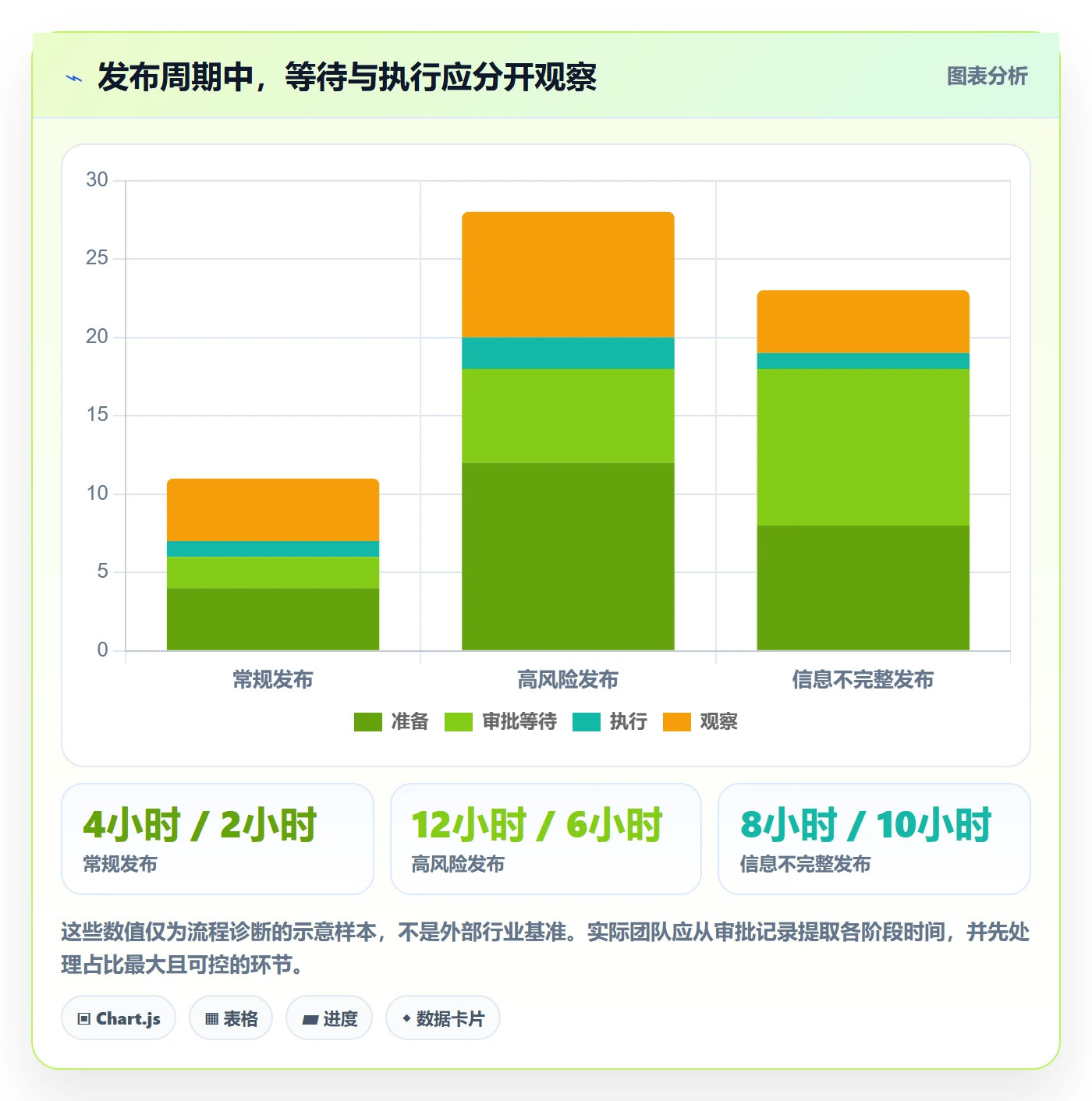1092x1101 pixels.
Task: Click the teal 执行 legend swatch
Action: pyautogui.click(x=587, y=722)
